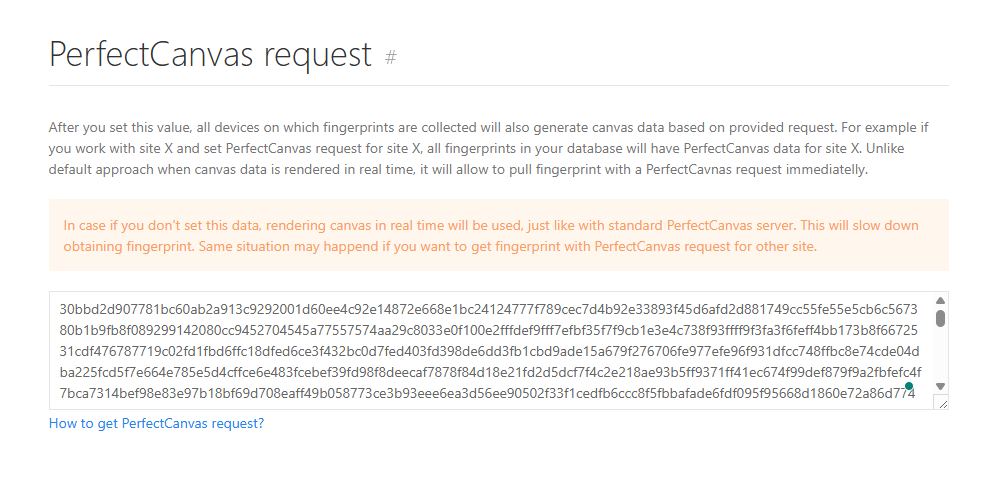The width and height of the screenshot is (999, 477).
Task: Grab the textarea vertical scrollbar thumb
Action: tap(940, 318)
